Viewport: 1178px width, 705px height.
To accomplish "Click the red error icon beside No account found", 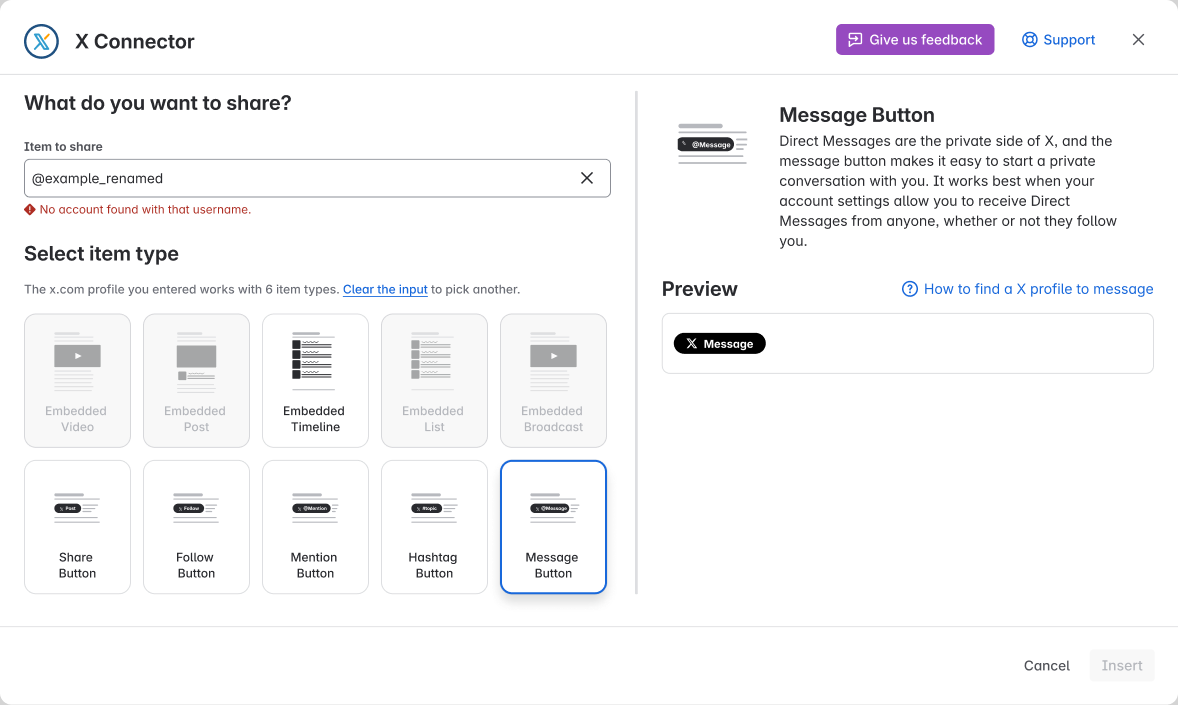I will tap(30, 210).
